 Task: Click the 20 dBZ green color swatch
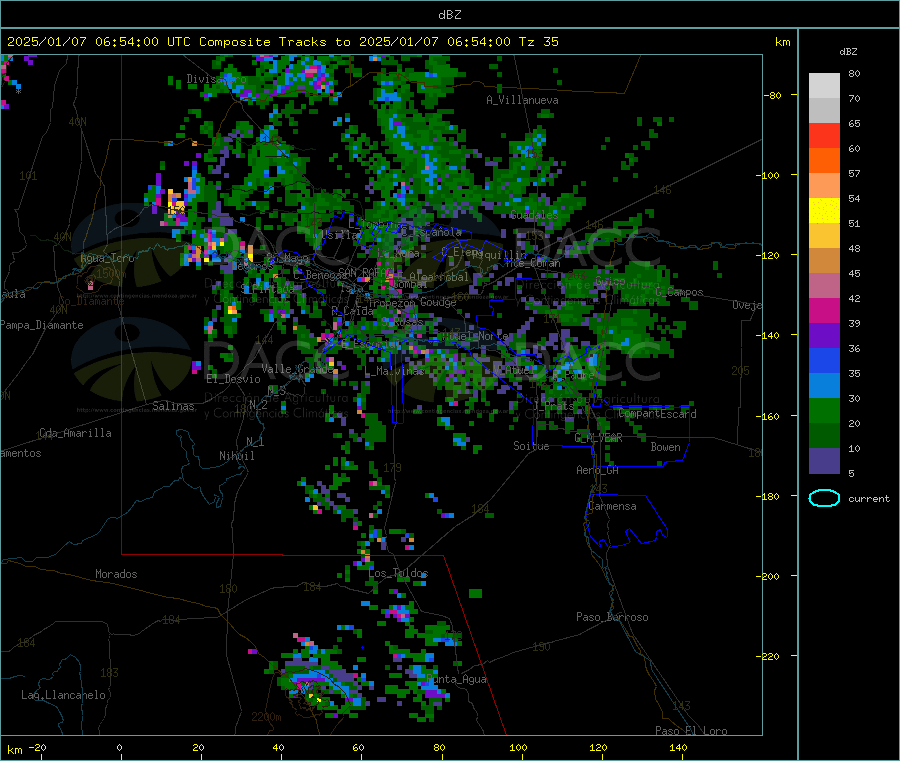pyautogui.click(x=824, y=410)
